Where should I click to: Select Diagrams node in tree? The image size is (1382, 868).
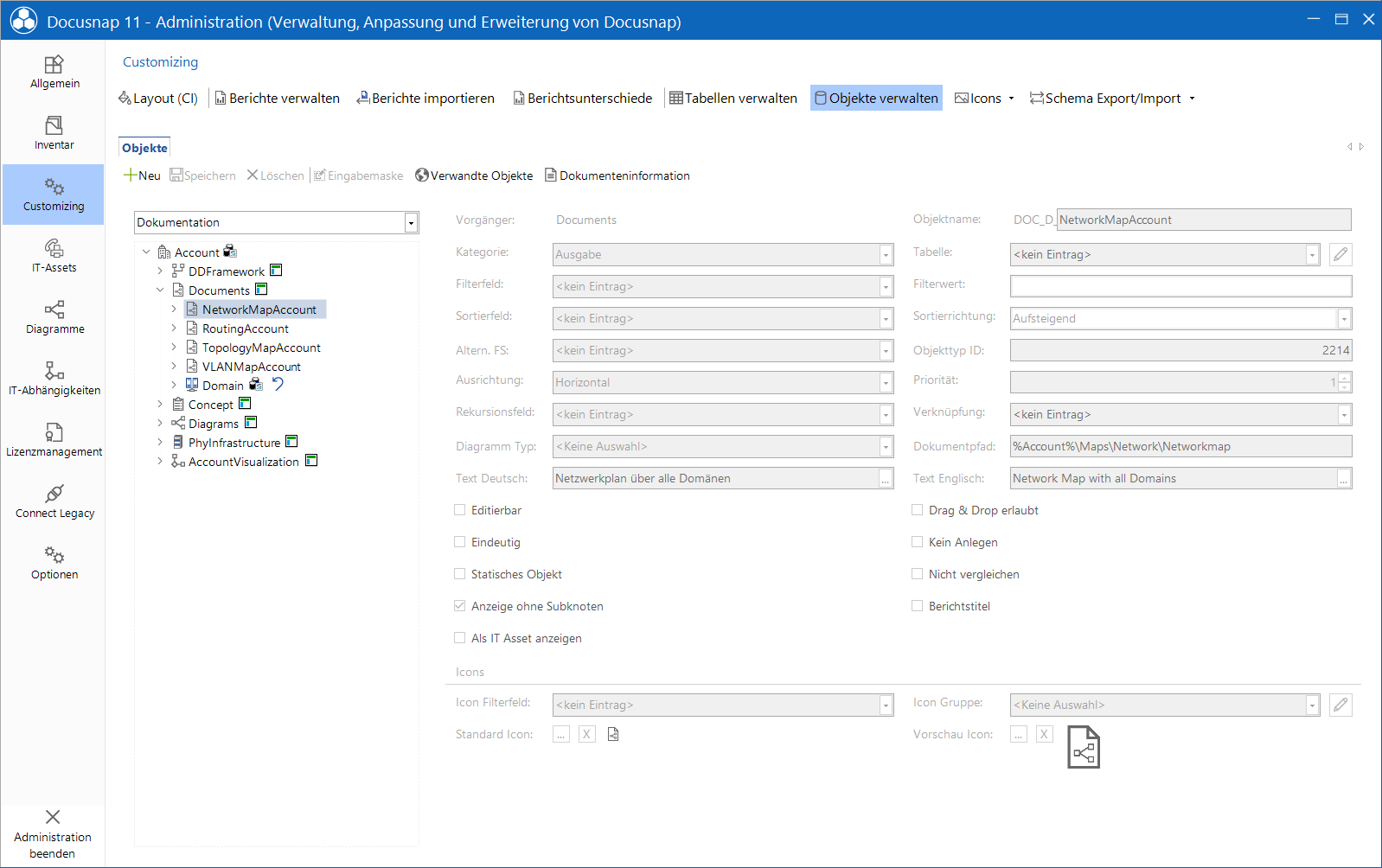214,424
